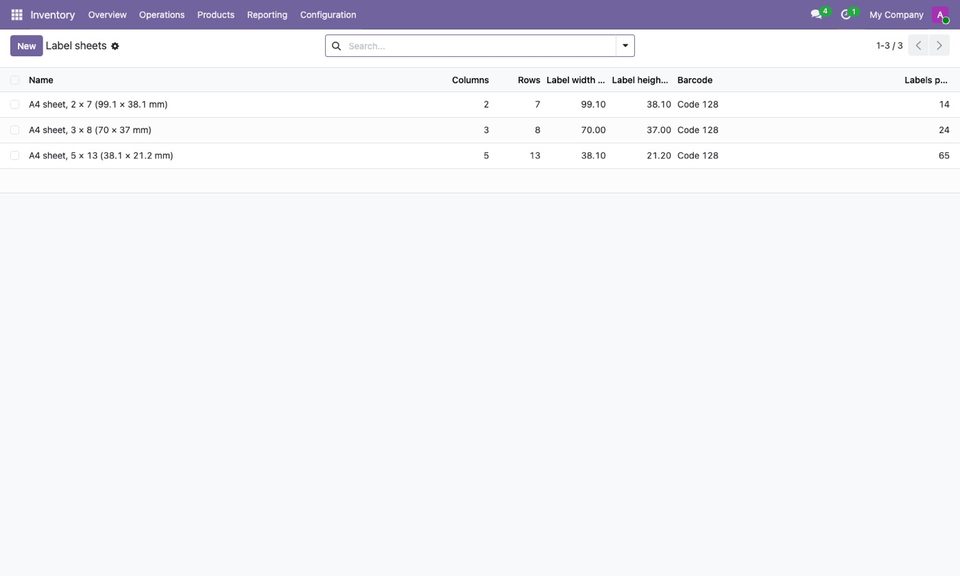Screen dimensions: 960x576
Task: Sort by the Columns header
Action: pos(470,80)
